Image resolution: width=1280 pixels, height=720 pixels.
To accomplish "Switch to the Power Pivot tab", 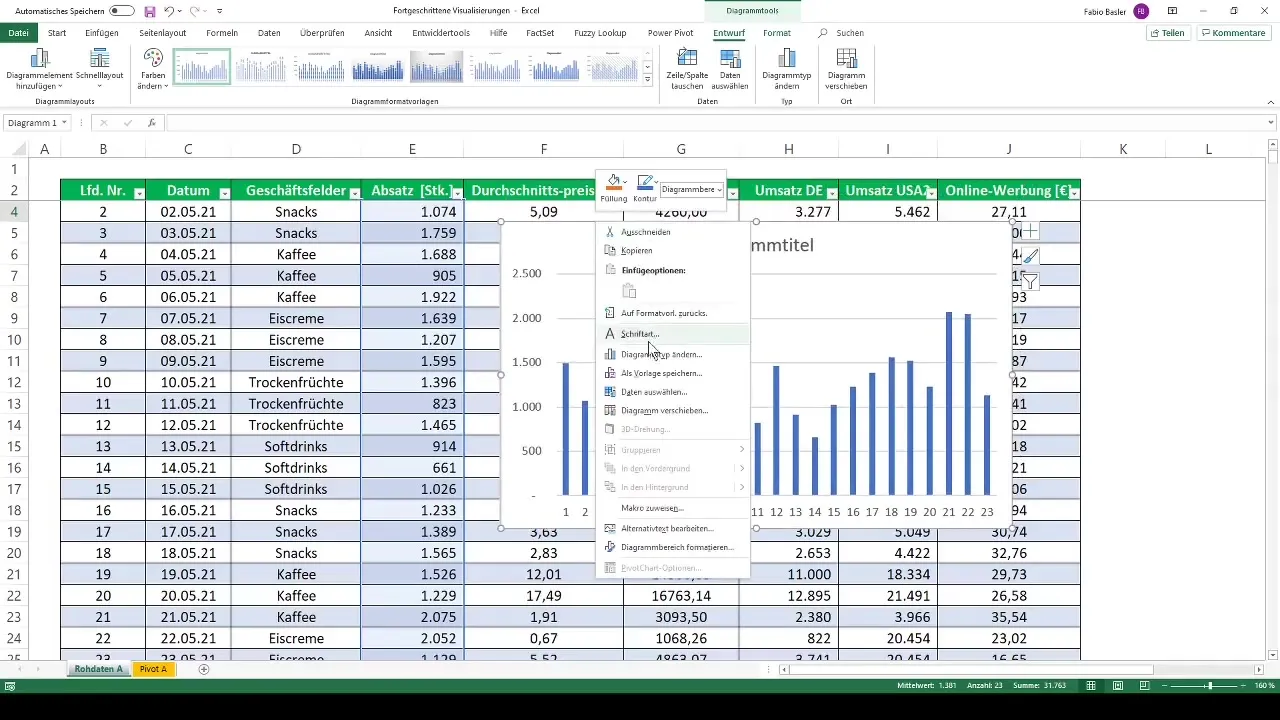I will (x=670, y=33).
